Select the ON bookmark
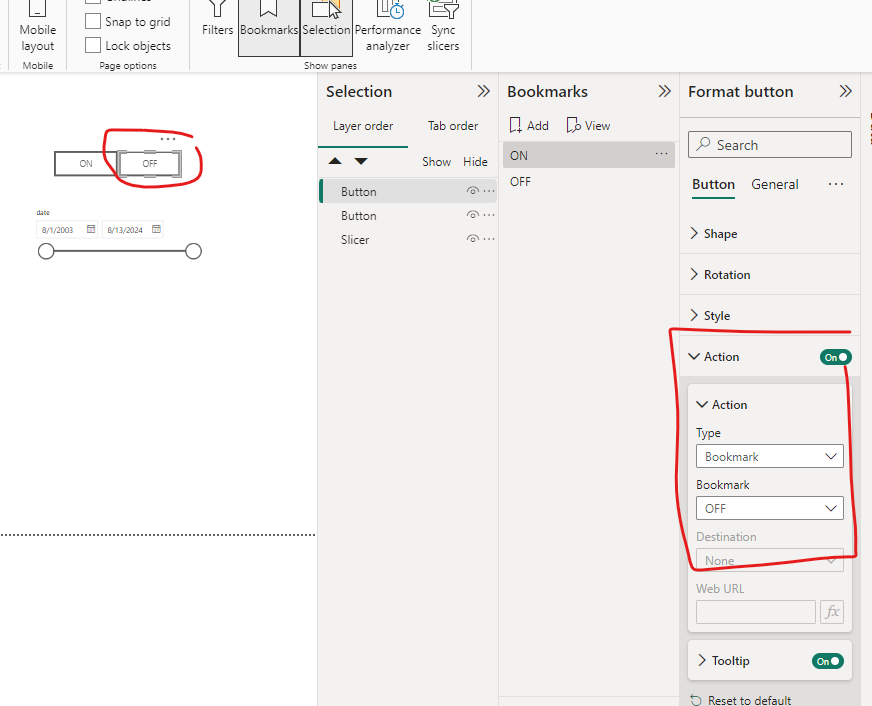Image resolution: width=872 pixels, height=706 pixels. tap(588, 155)
